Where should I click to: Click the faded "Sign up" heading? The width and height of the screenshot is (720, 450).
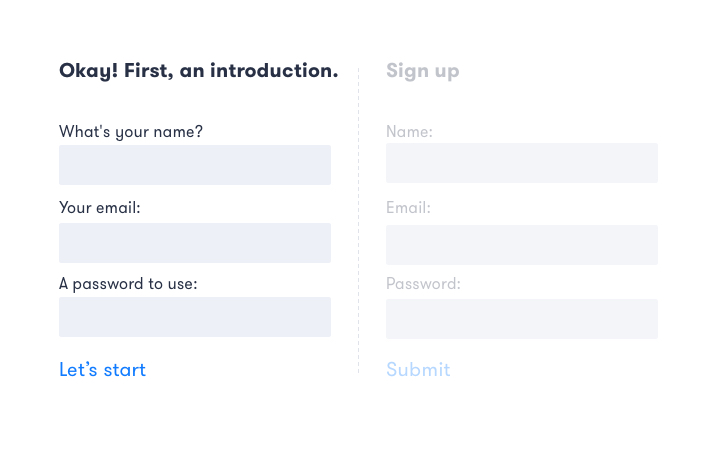click(422, 71)
